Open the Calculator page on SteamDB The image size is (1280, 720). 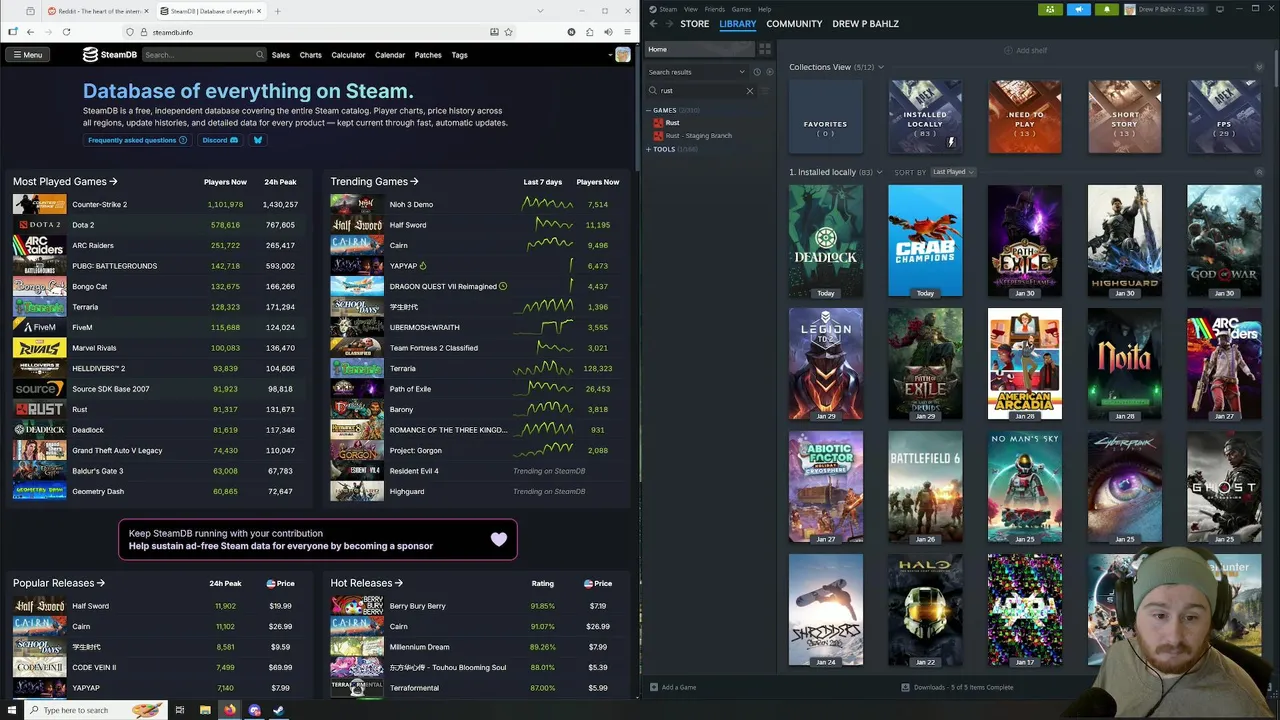point(348,55)
